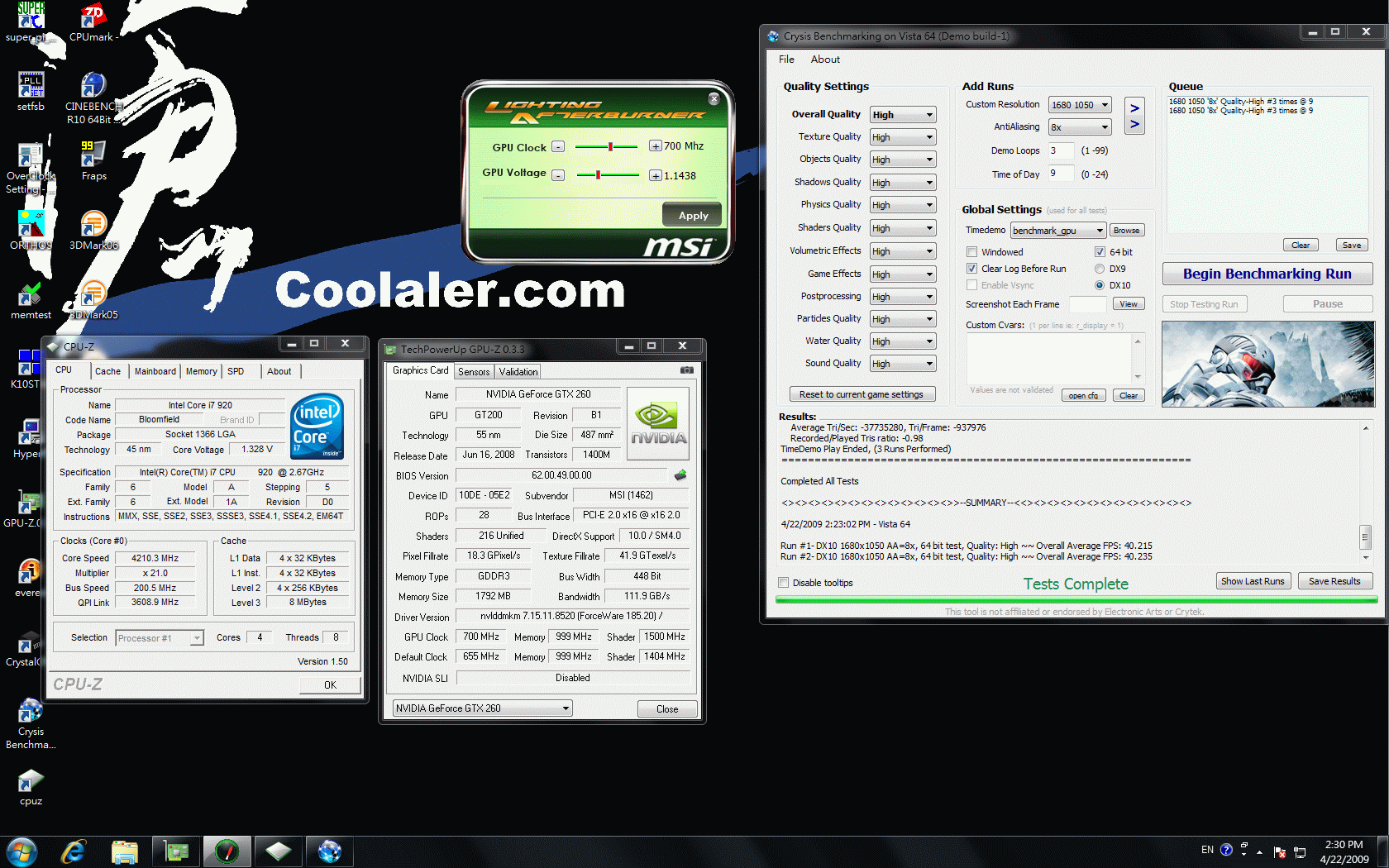Click Begin Benchmarking Run button
This screenshot has width=1389, height=868.
1267,274
